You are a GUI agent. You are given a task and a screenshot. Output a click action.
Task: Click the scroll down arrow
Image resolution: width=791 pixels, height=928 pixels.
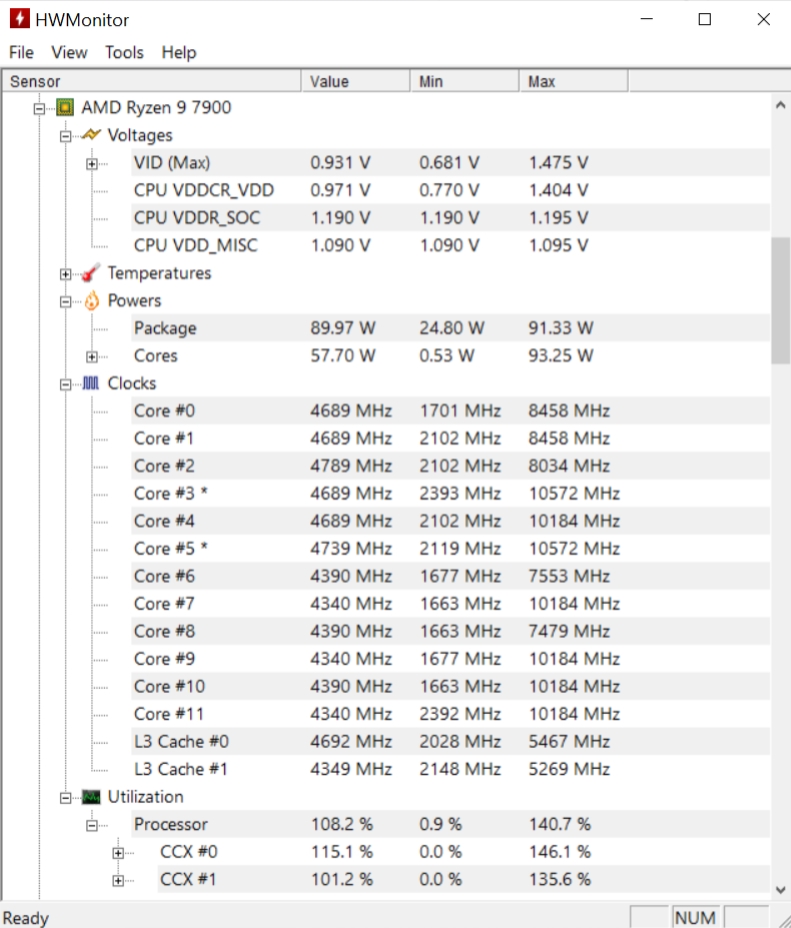click(x=780, y=888)
